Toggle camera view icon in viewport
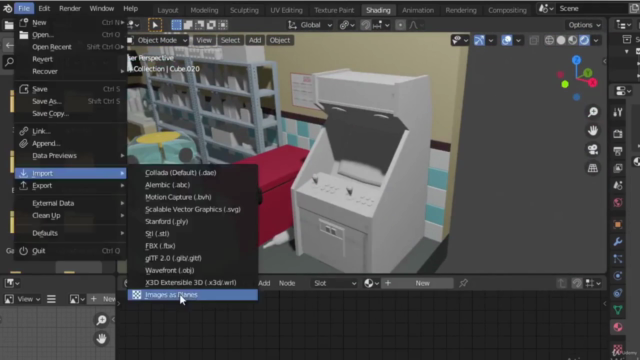The width and height of the screenshot is (640, 360). [593, 149]
